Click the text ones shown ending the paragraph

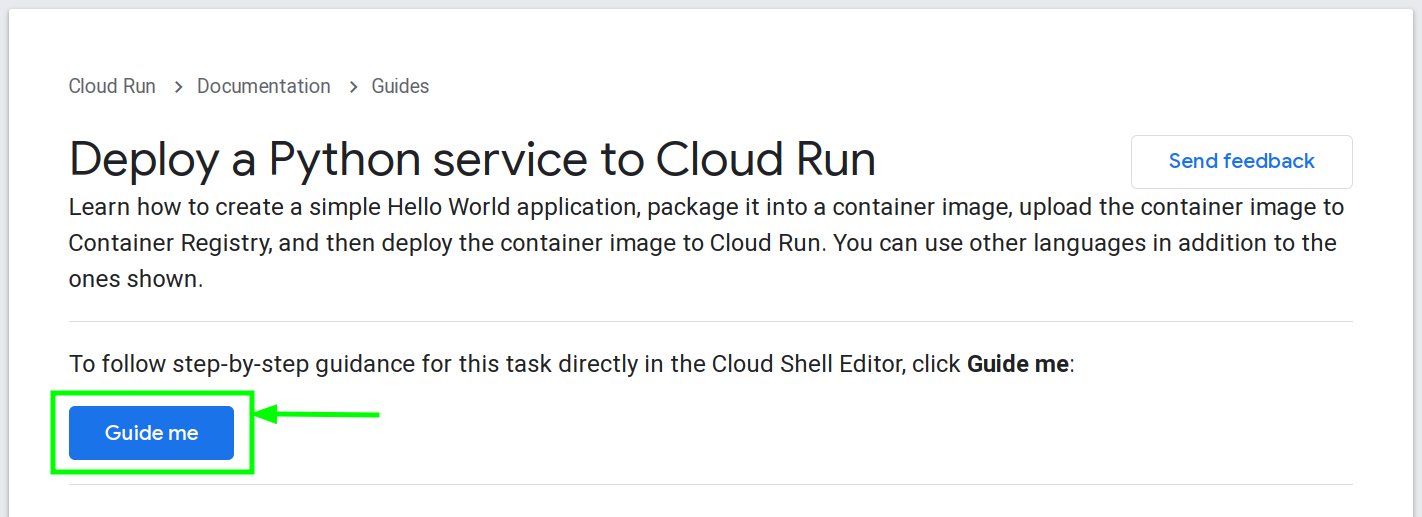tap(135, 279)
